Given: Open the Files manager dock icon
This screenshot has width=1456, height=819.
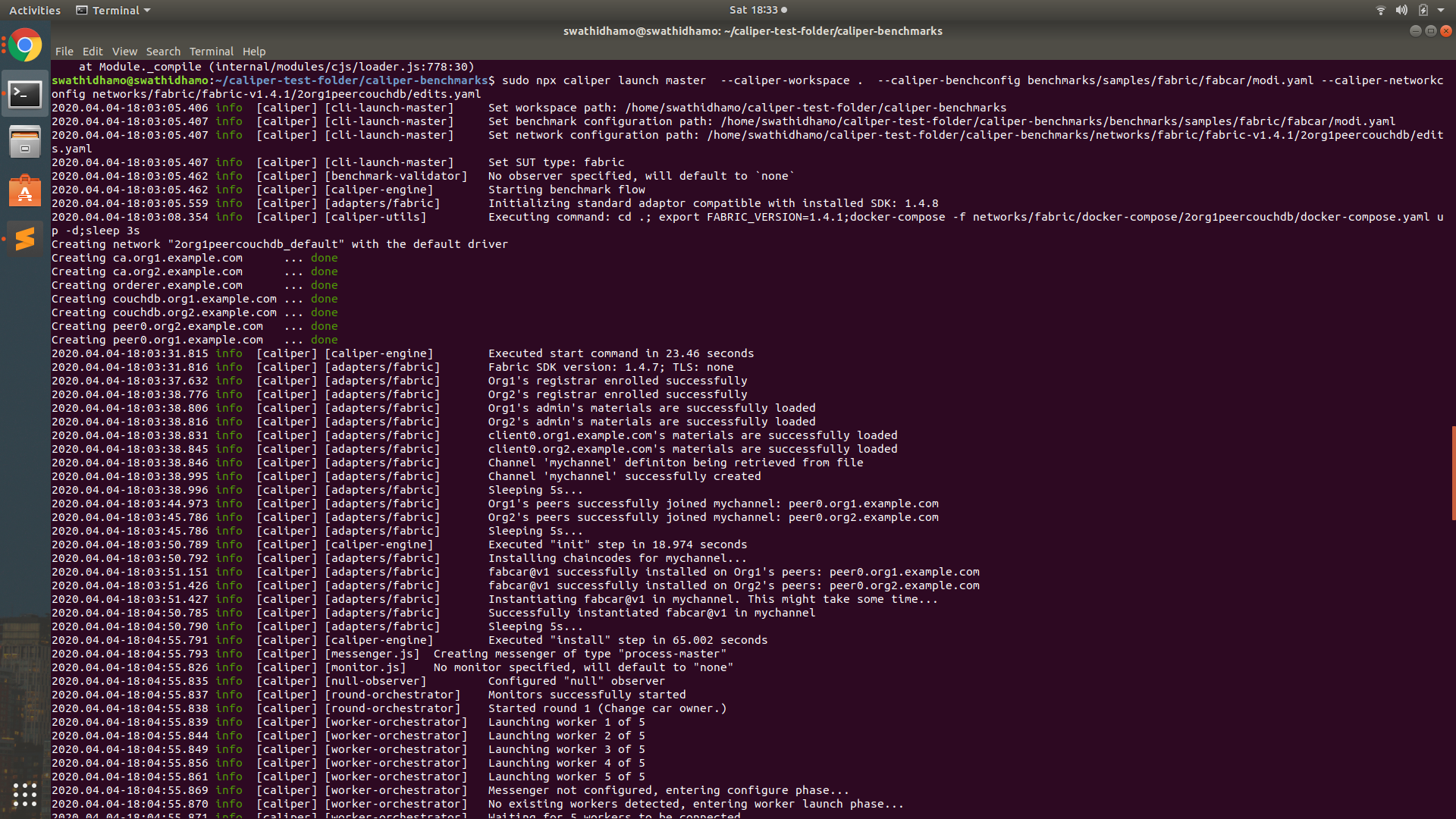Looking at the screenshot, I should 25,142.
